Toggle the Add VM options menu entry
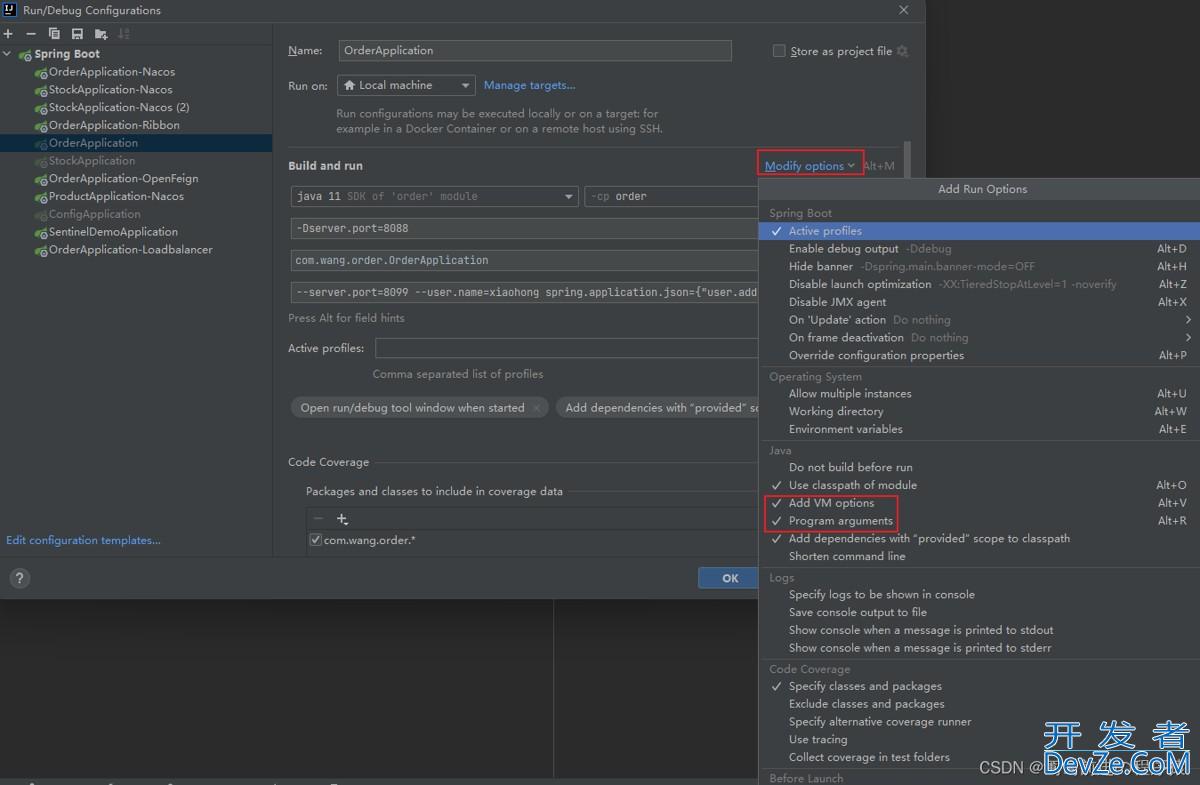Image resolution: width=1200 pixels, height=785 pixels. coord(831,503)
